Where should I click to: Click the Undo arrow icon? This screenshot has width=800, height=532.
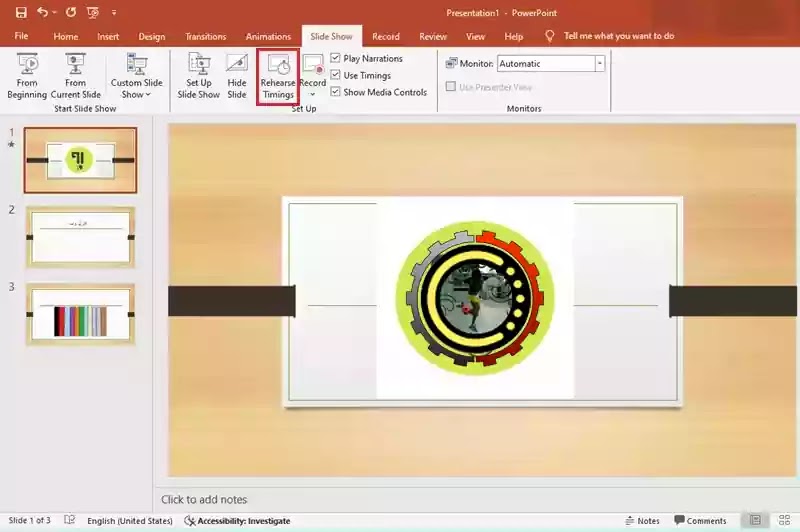click(x=43, y=12)
